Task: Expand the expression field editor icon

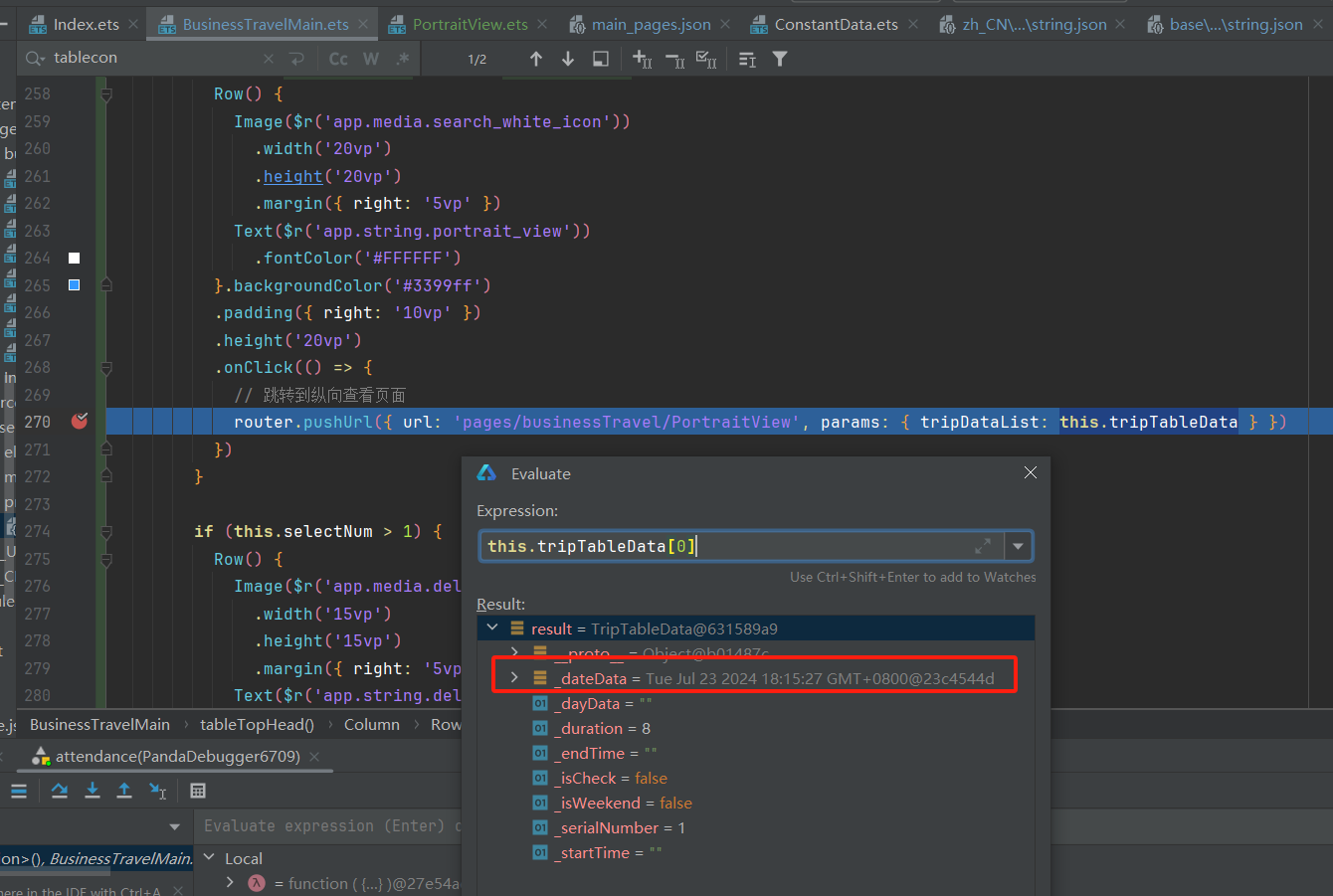Action: (x=983, y=546)
